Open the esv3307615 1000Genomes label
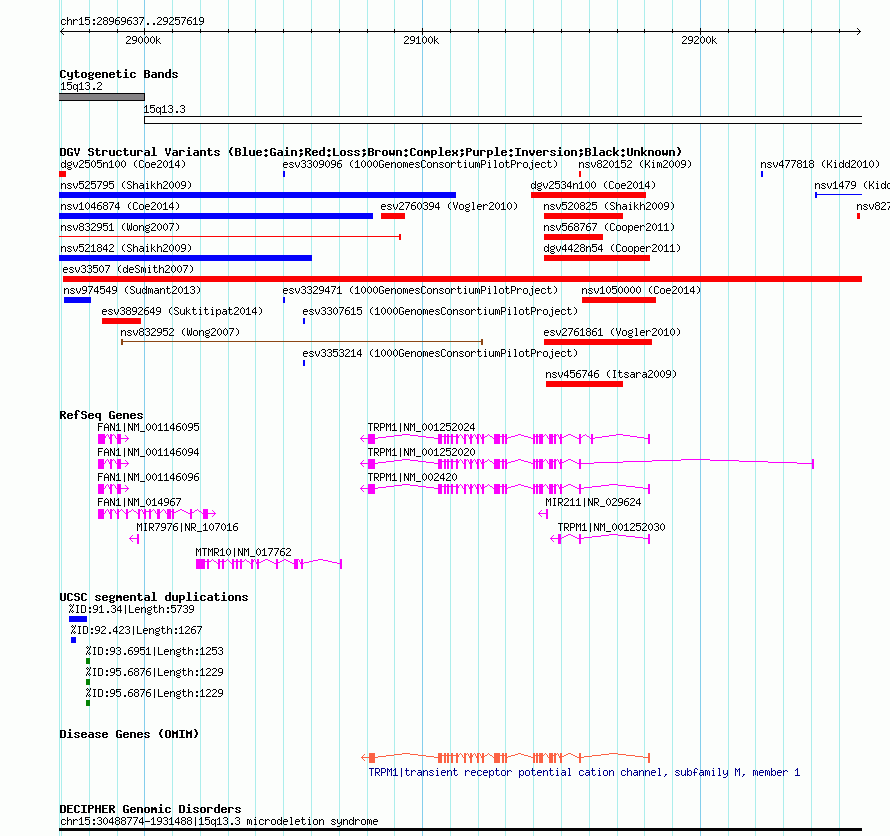 click(440, 311)
